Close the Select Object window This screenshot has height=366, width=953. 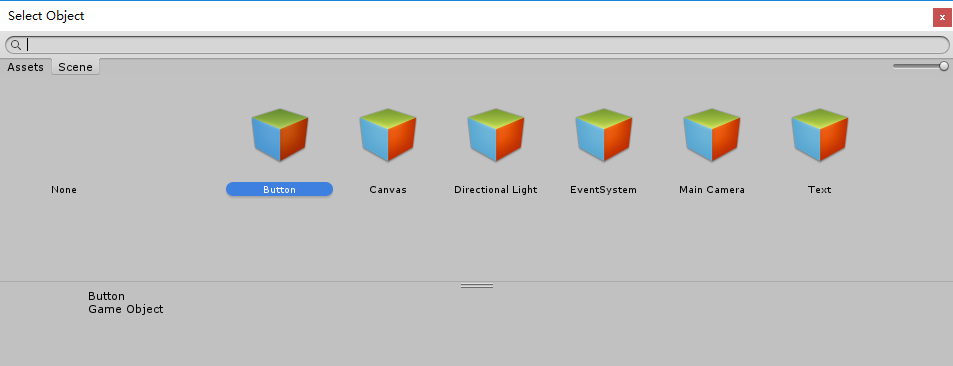pyautogui.click(x=942, y=18)
